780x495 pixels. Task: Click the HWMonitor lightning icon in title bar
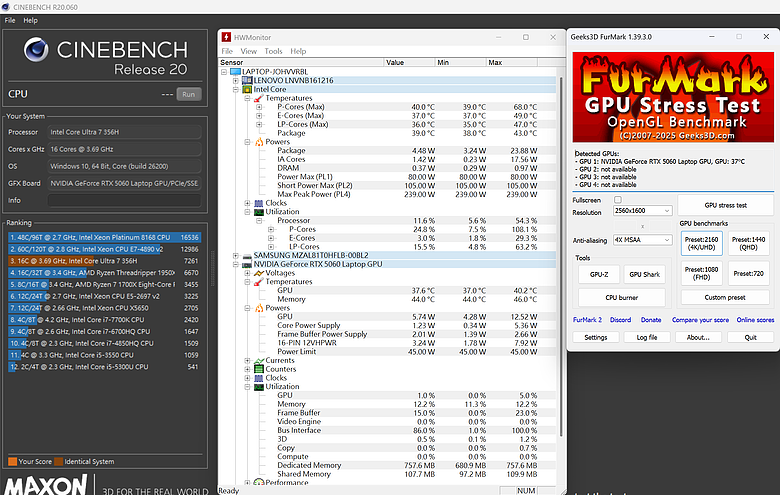coord(226,37)
